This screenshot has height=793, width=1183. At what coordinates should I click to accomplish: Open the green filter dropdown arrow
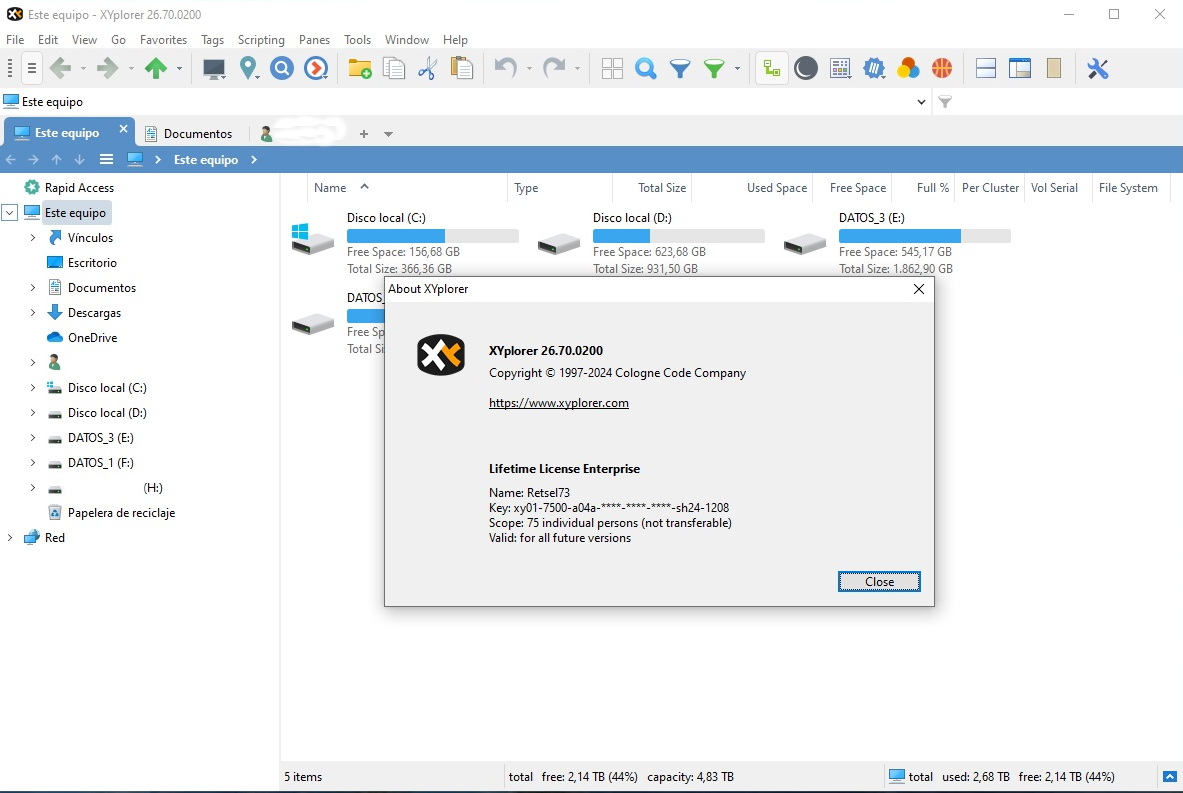pyautogui.click(x=737, y=69)
